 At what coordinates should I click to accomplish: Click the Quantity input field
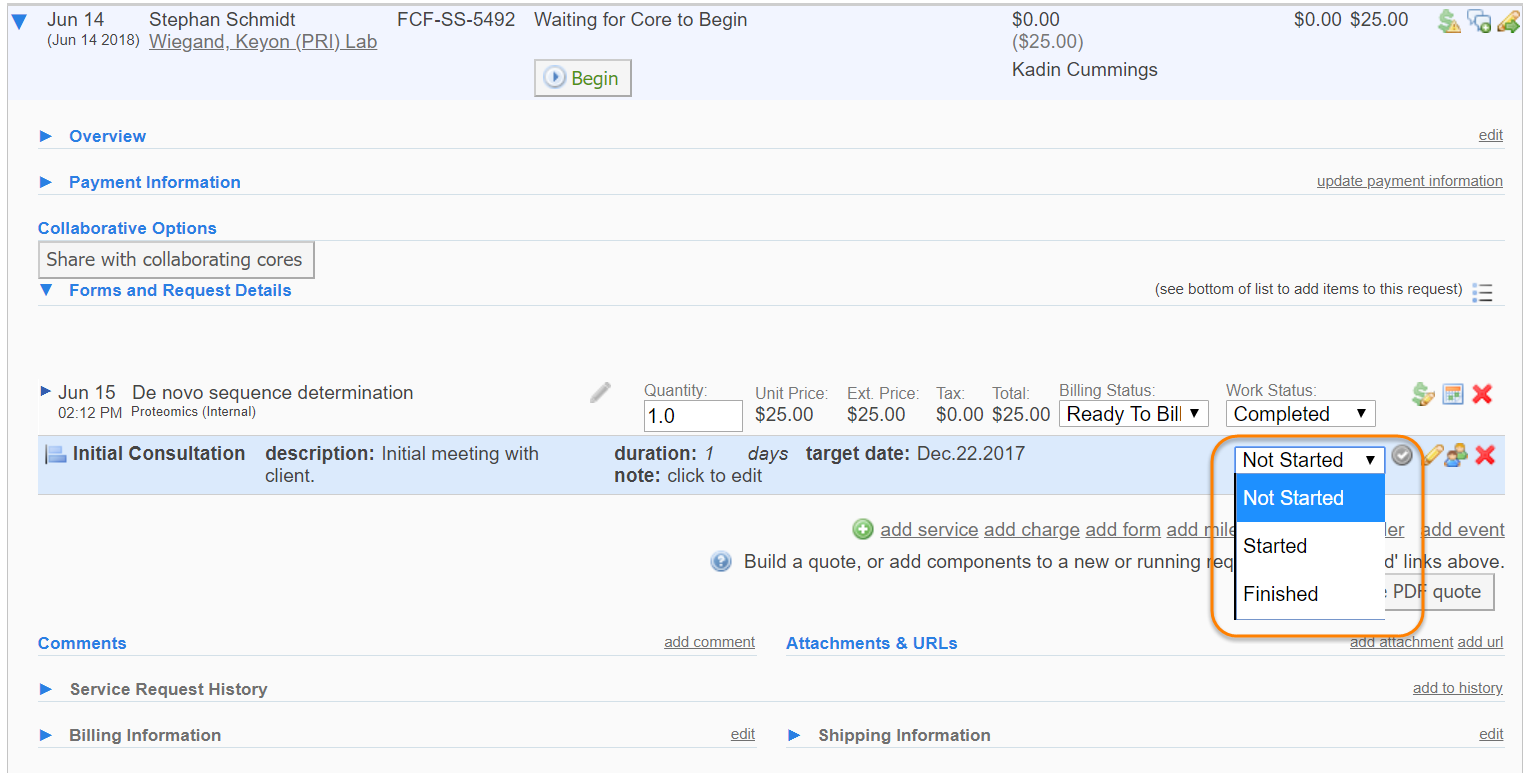(692, 416)
